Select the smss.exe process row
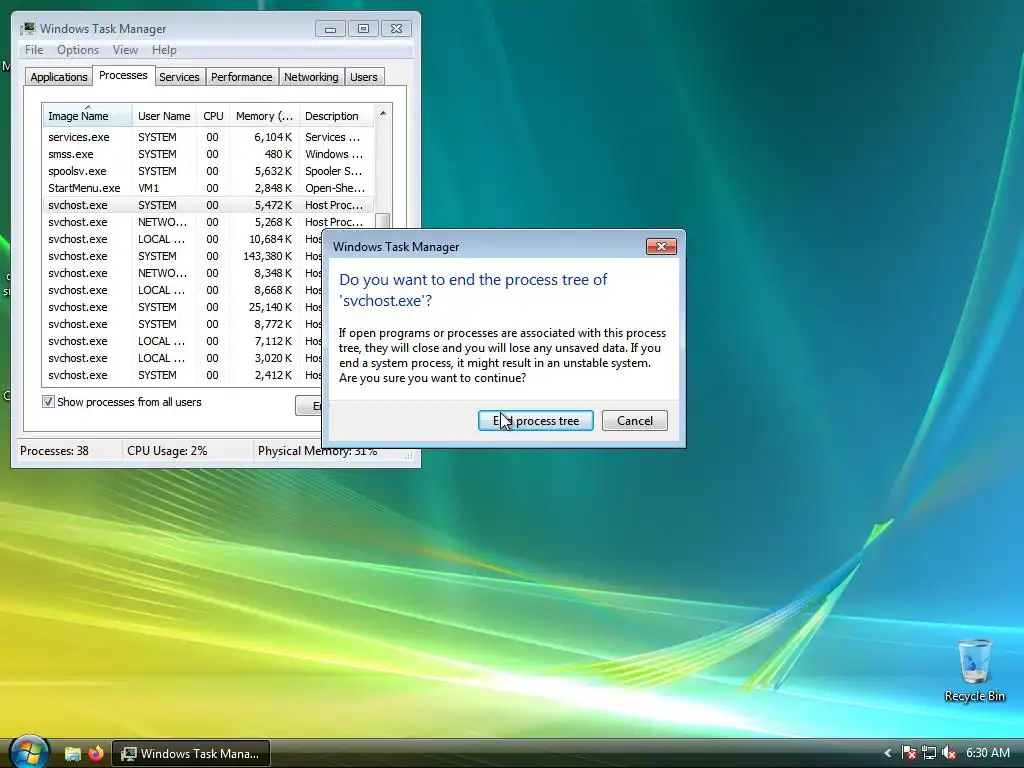1024x768 pixels. (208, 154)
